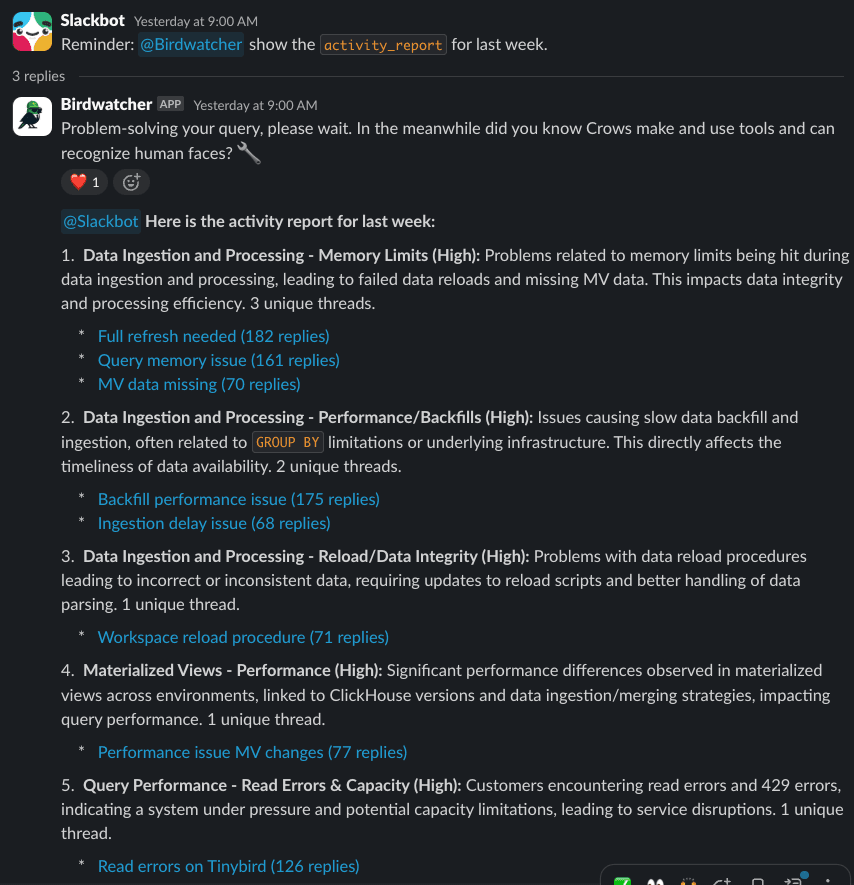The height and width of the screenshot is (885, 854).
Task: Open Read errors on Tinybird thread
Action: pyautogui.click(x=228, y=866)
